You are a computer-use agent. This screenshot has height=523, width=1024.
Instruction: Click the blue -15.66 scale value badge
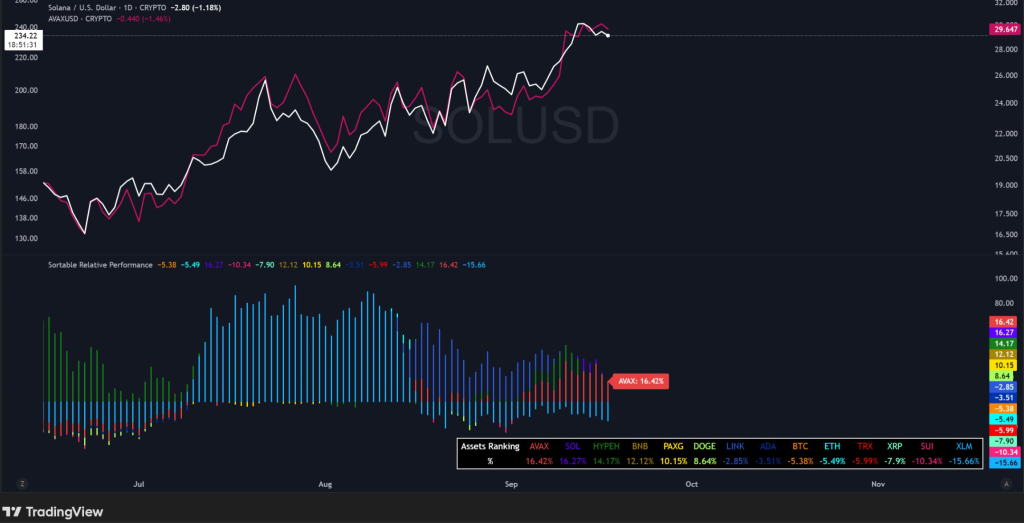pyautogui.click(x=1003, y=463)
